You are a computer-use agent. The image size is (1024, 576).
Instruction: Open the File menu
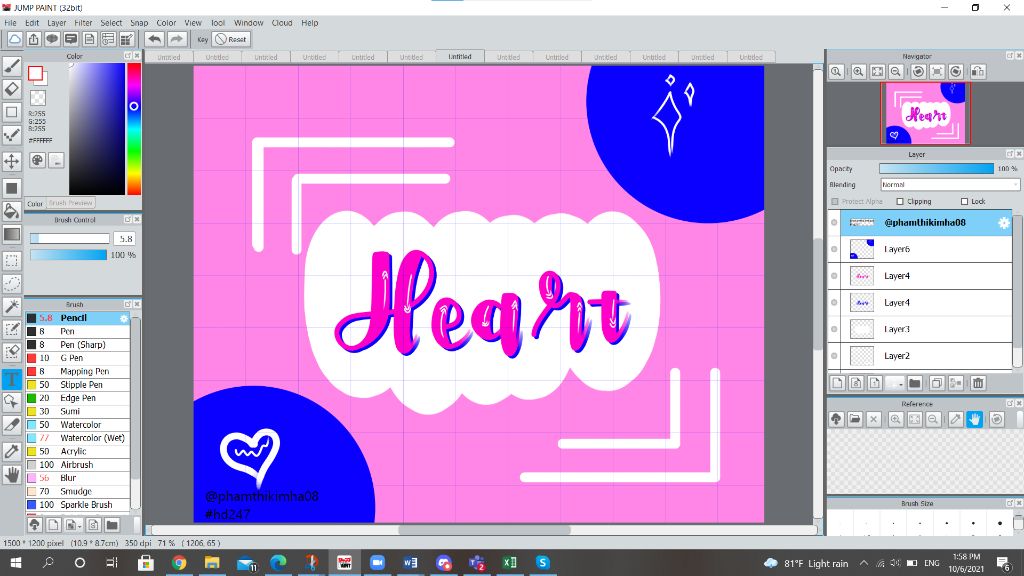(x=10, y=23)
